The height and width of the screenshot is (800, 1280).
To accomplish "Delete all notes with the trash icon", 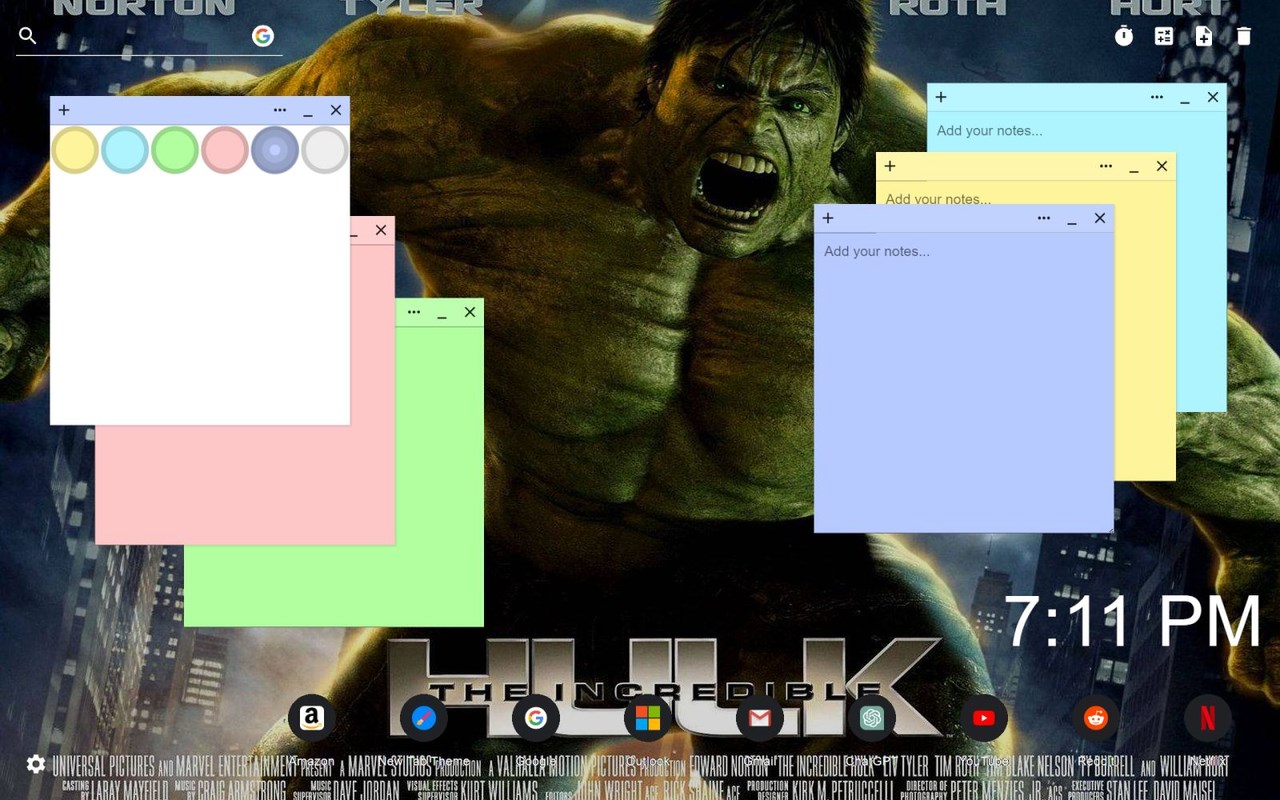I will tap(1244, 36).
